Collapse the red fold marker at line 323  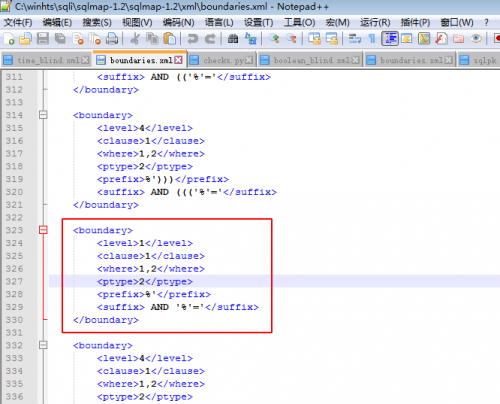43,230
